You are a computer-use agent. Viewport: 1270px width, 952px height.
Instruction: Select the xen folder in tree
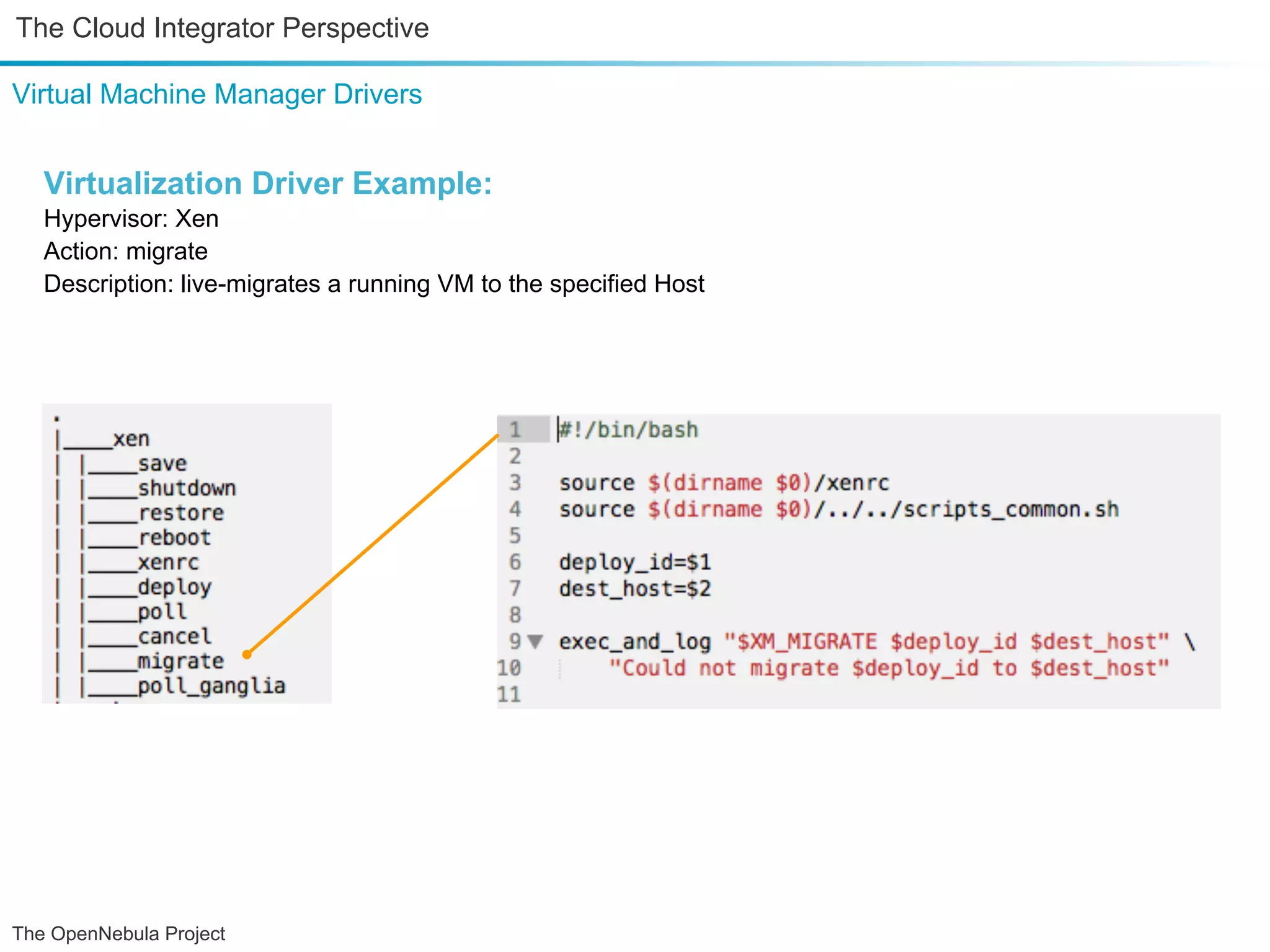[x=131, y=439]
